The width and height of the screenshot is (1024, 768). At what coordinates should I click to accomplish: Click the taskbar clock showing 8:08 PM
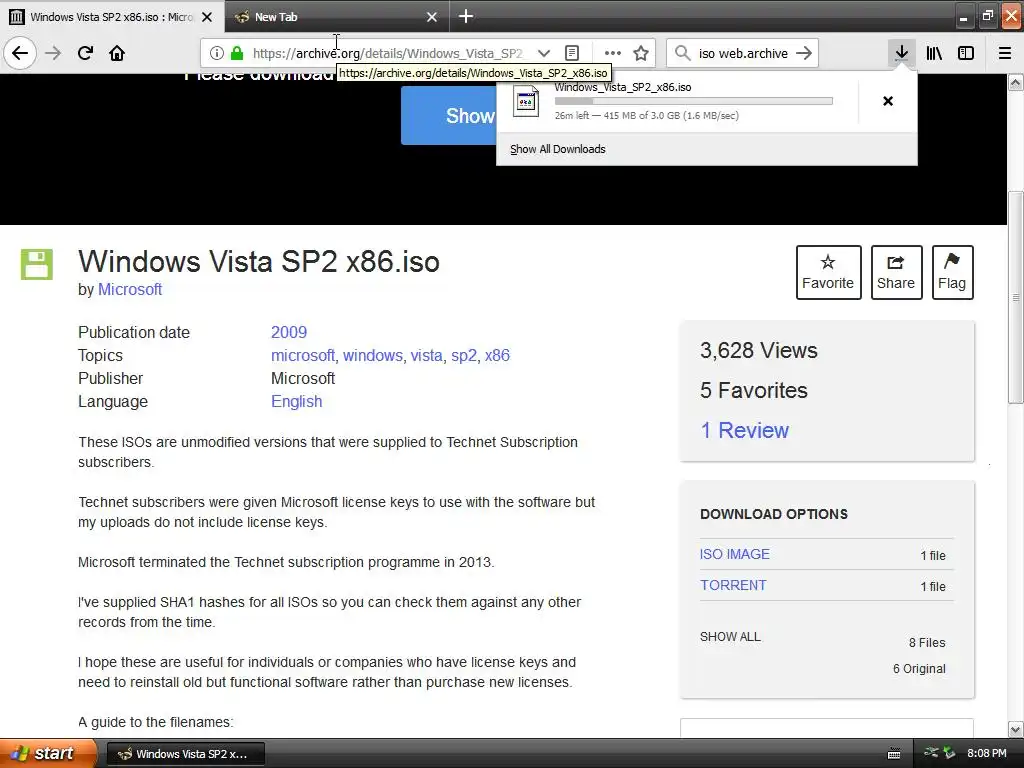click(x=986, y=754)
